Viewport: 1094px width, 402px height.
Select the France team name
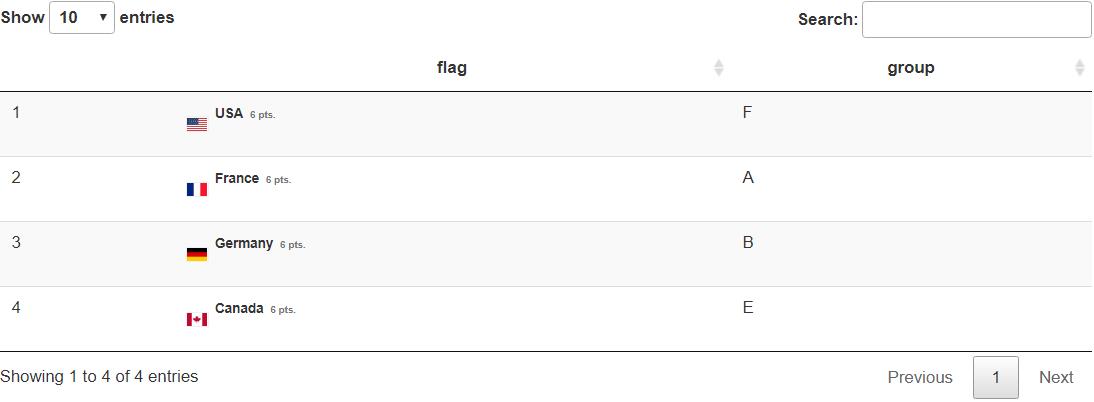click(x=237, y=178)
